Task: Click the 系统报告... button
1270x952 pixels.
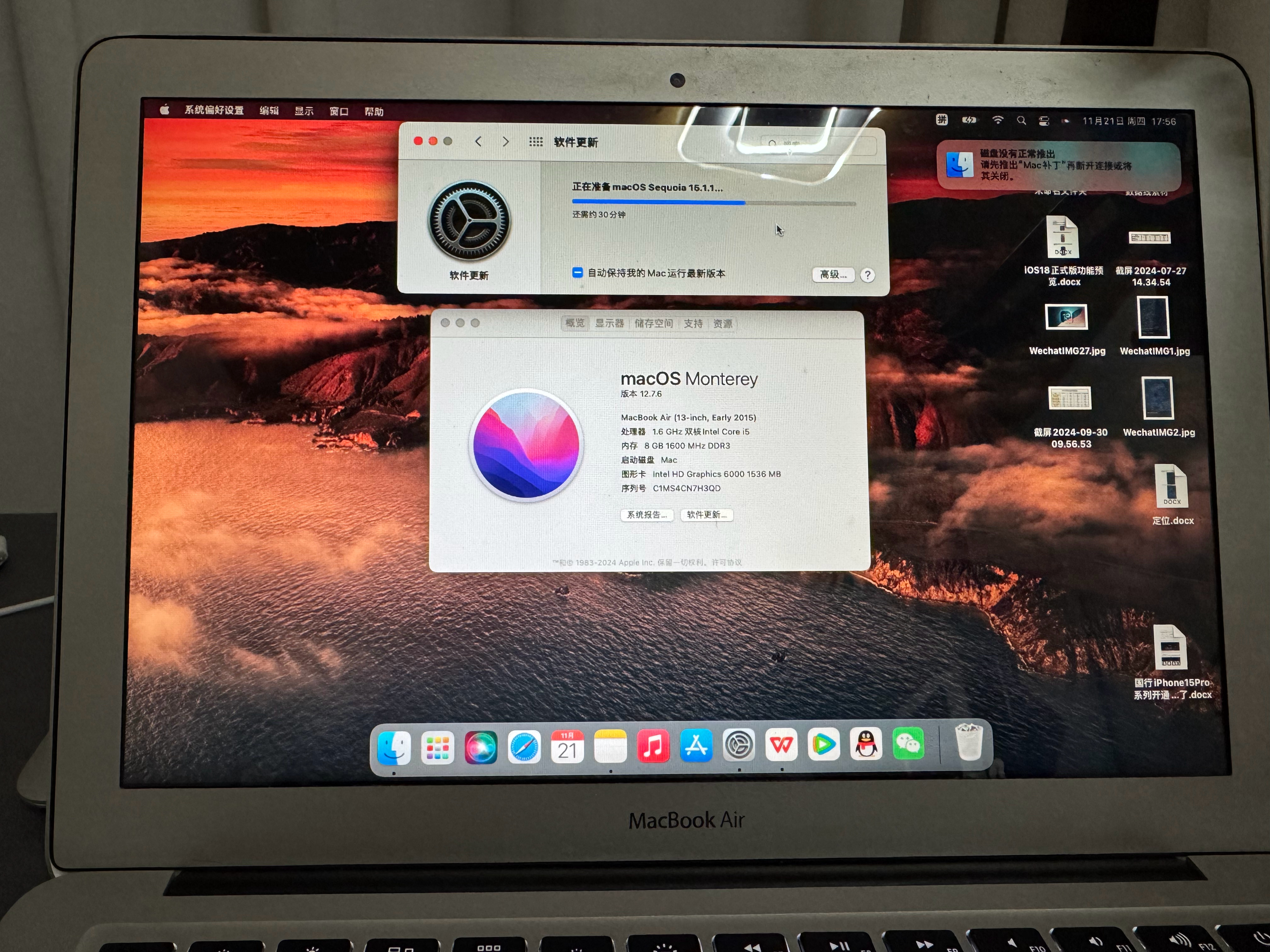Action: coord(647,515)
